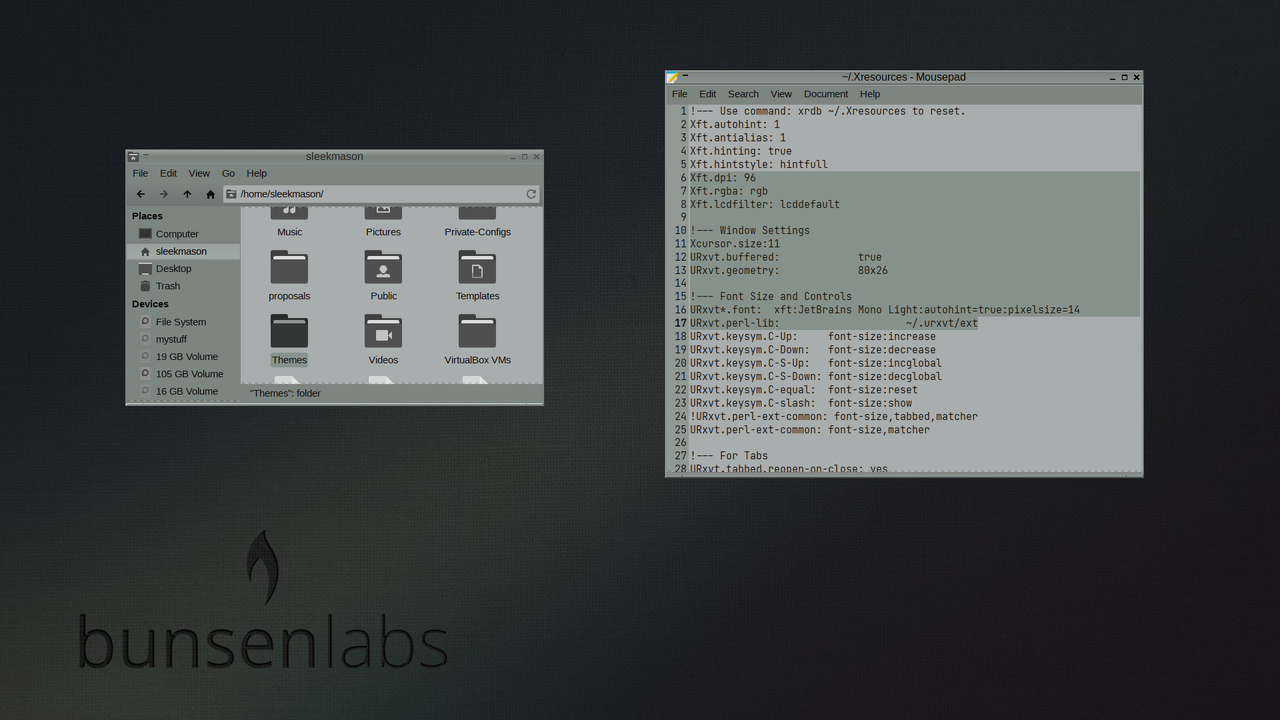This screenshot has height=720, width=1280.
Task: Click the "Xft.lcdfilter: lcddefault" line
Action: pos(765,204)
